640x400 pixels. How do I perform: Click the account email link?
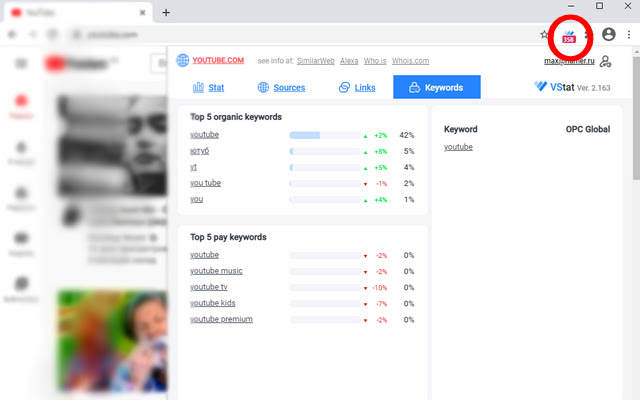coord(569,61)
